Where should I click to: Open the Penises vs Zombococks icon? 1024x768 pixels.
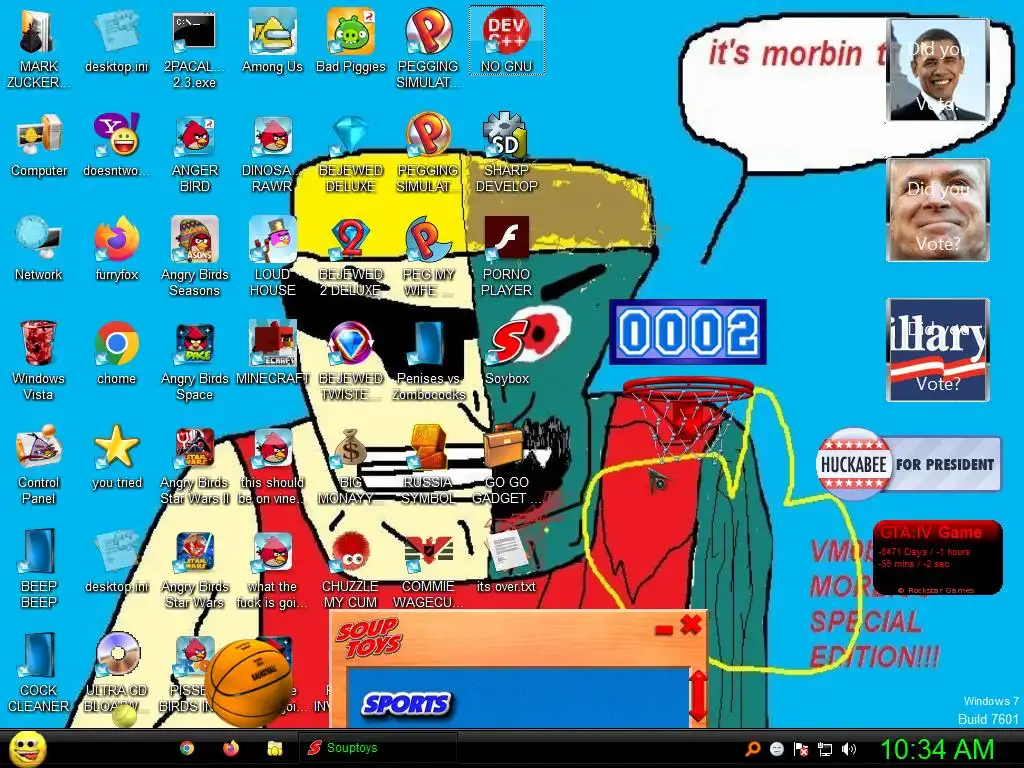click(428, 361)
